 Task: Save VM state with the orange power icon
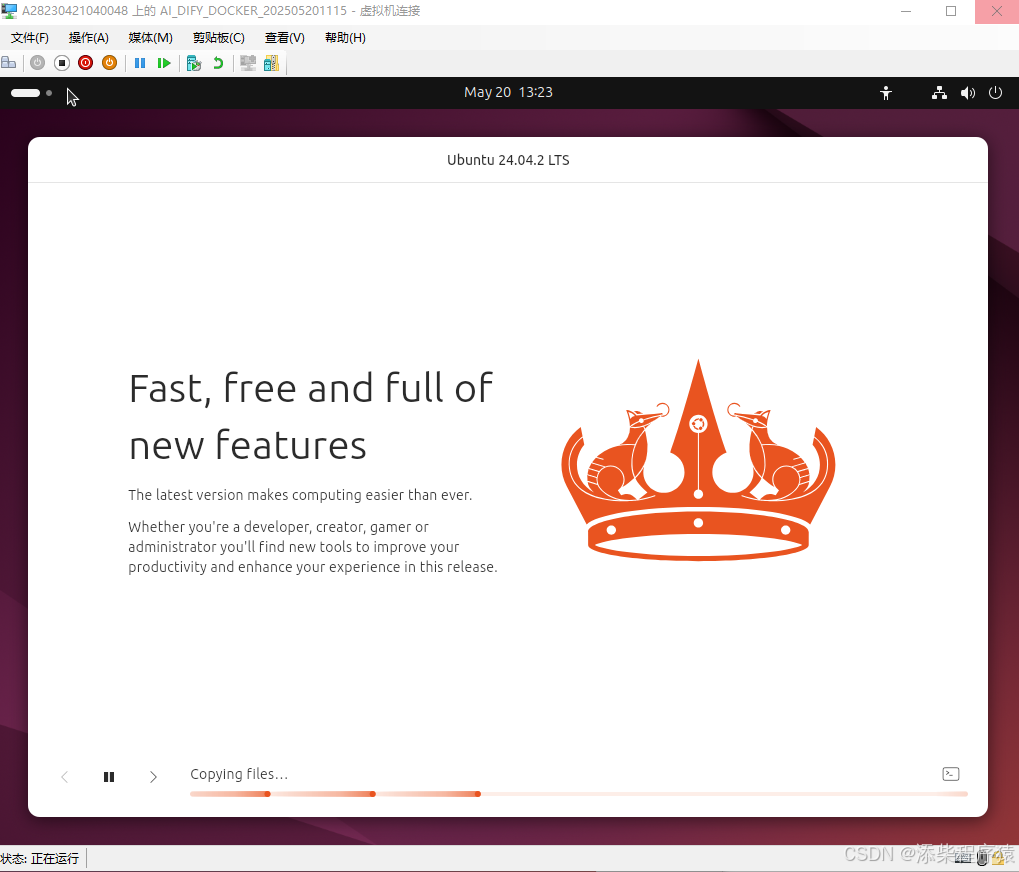tap(109, 63)
